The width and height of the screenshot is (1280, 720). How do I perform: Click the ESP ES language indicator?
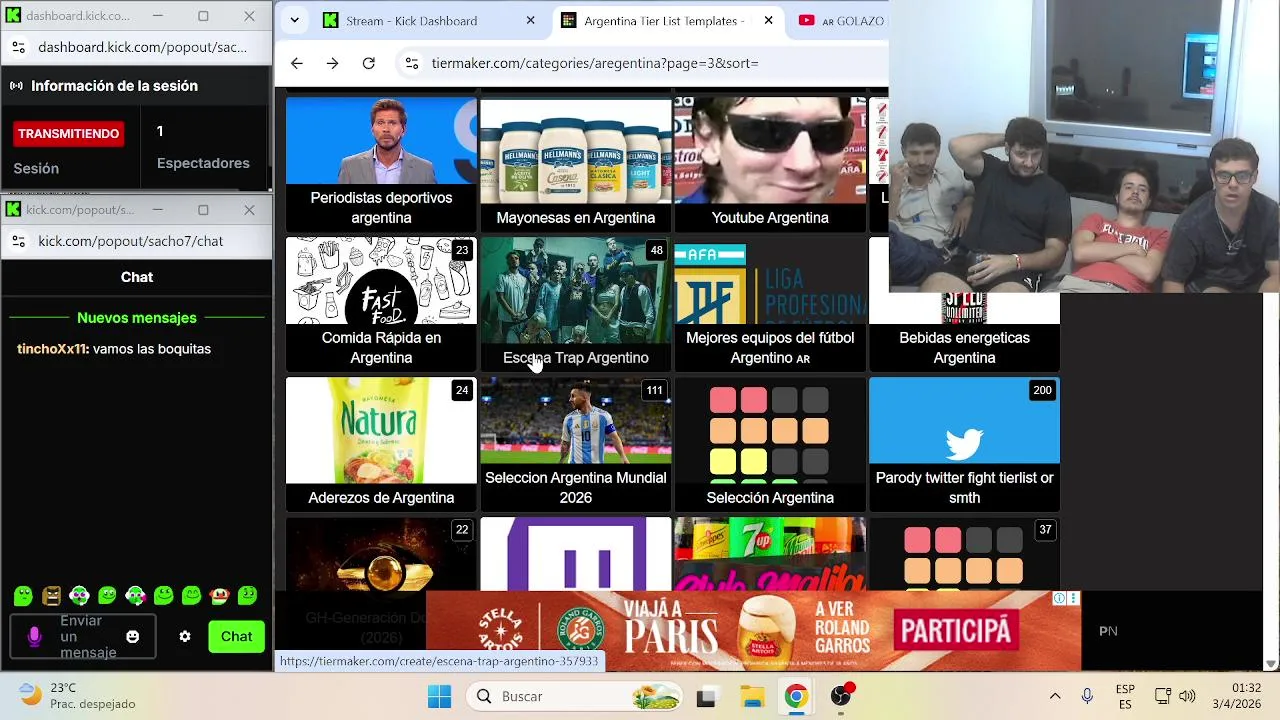(x=1125, y=696)
